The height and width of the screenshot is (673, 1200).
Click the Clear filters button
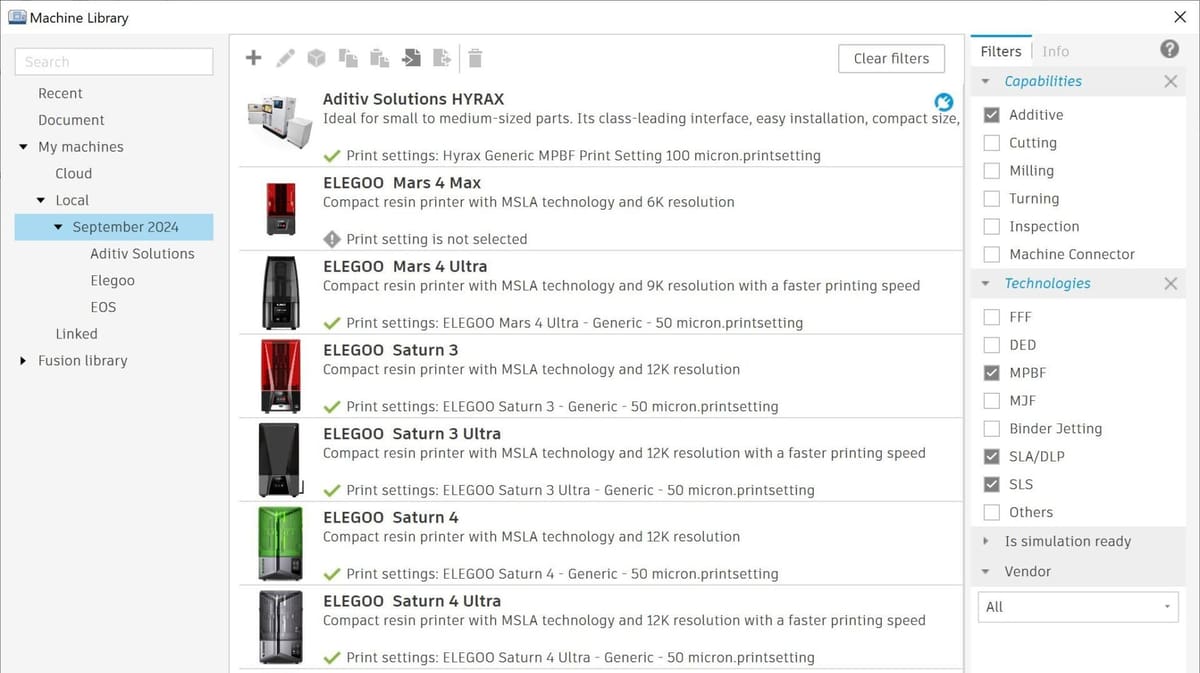click(x=891, y=58)
